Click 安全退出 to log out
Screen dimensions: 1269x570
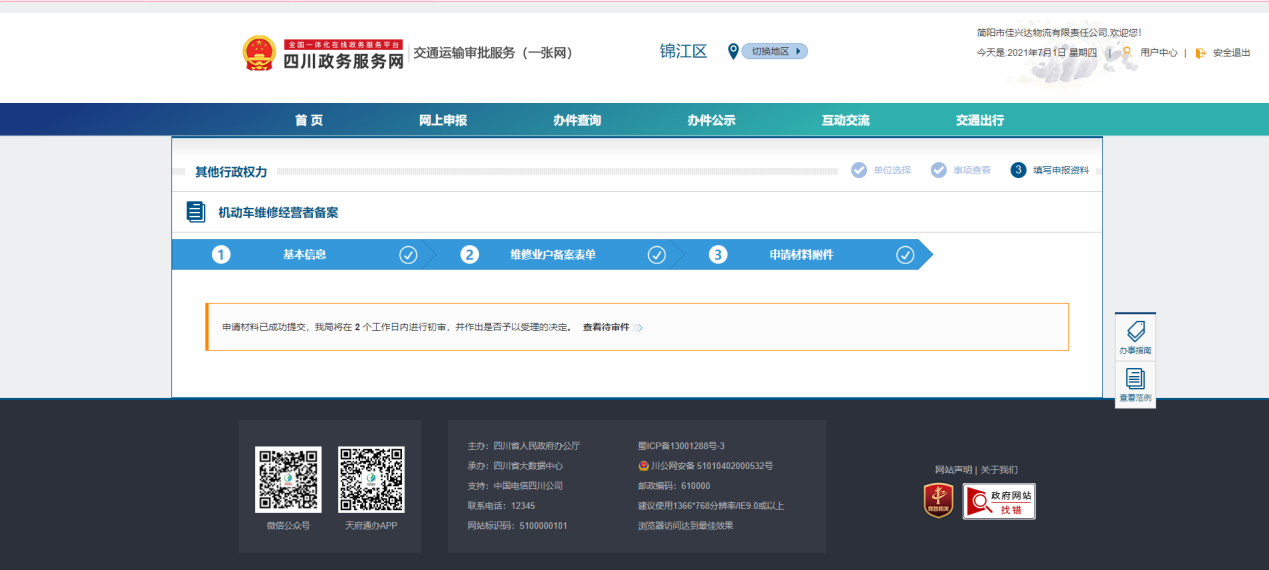coord(1231,53)
